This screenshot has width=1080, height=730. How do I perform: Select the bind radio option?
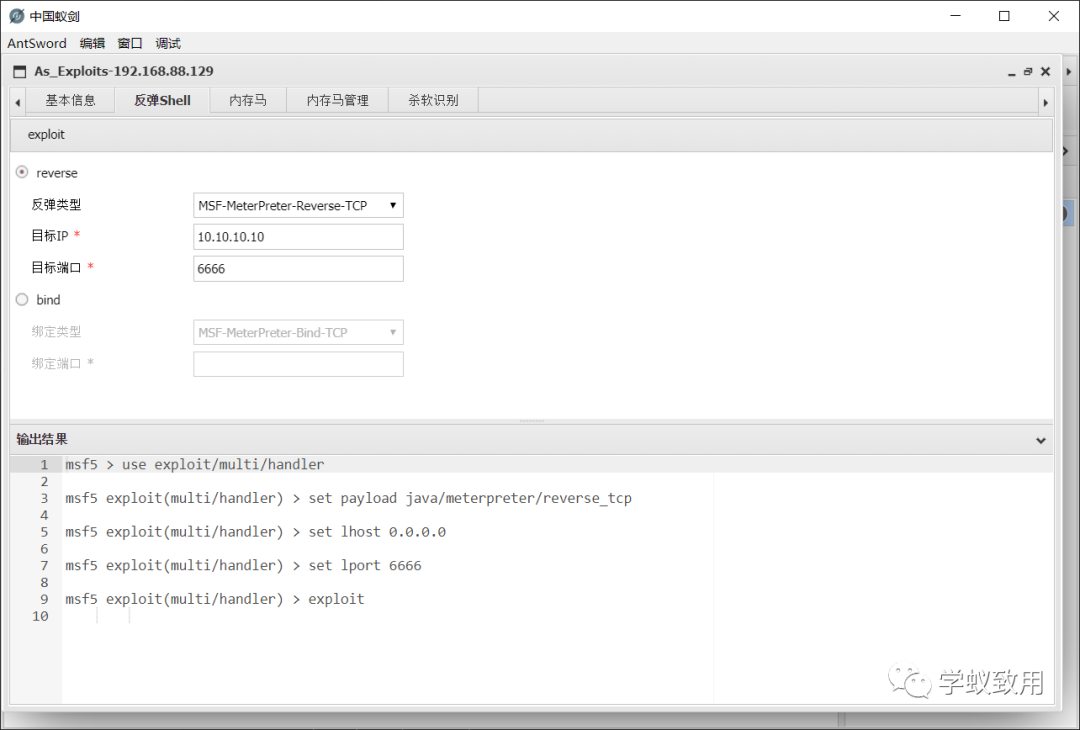point(22,300)
